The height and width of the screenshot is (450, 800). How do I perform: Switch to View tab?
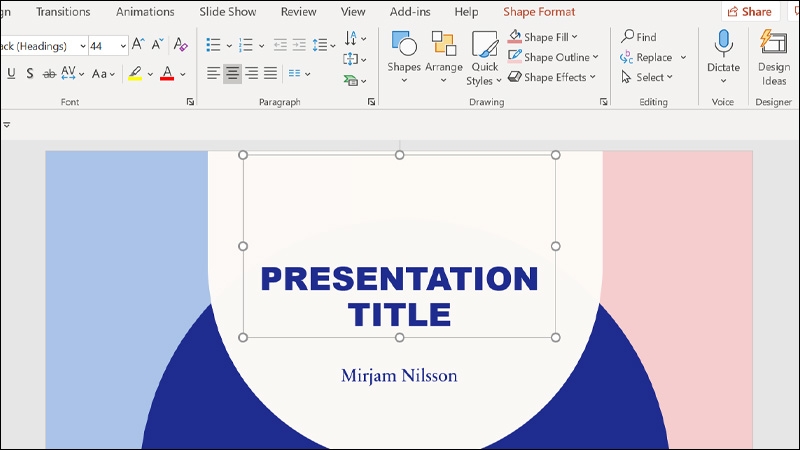coord(353,12)
